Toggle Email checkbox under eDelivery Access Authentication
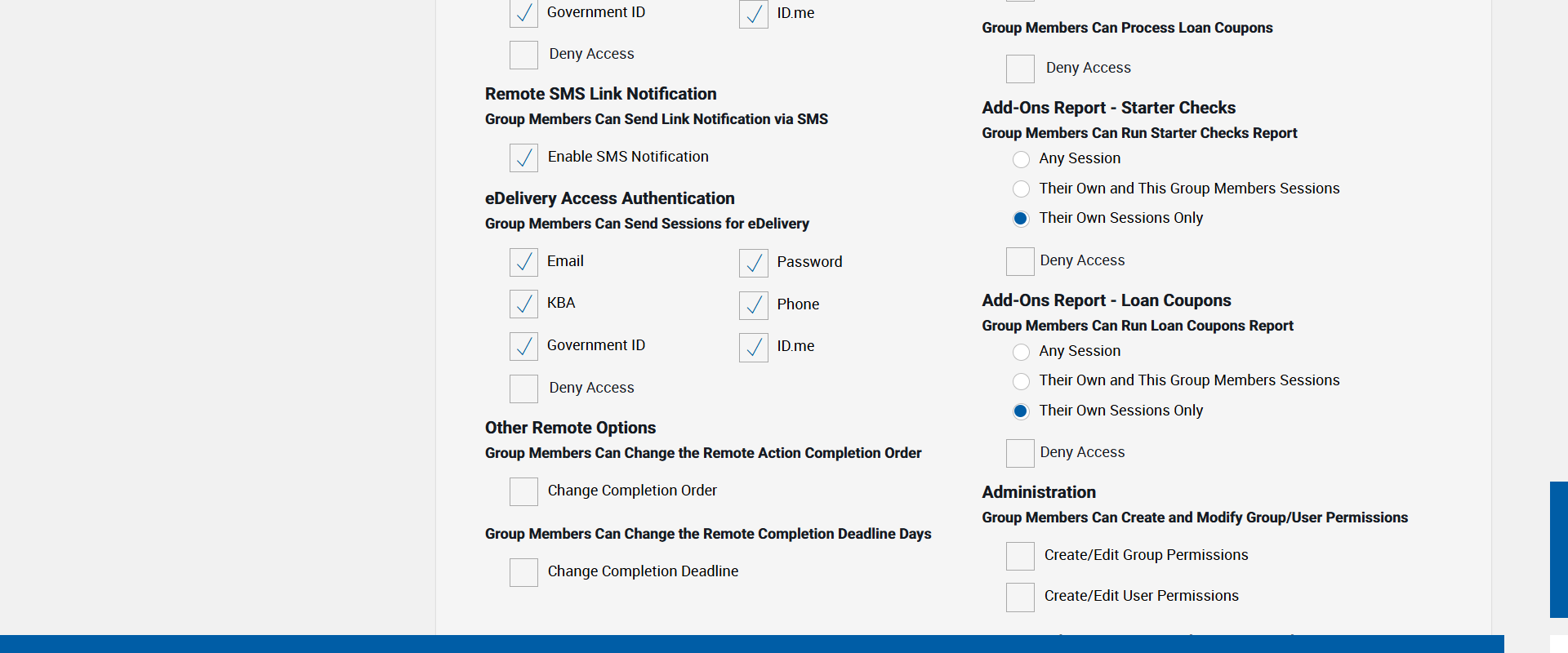The width and height of the screenshot is (1568, 653). coord(523,262)
